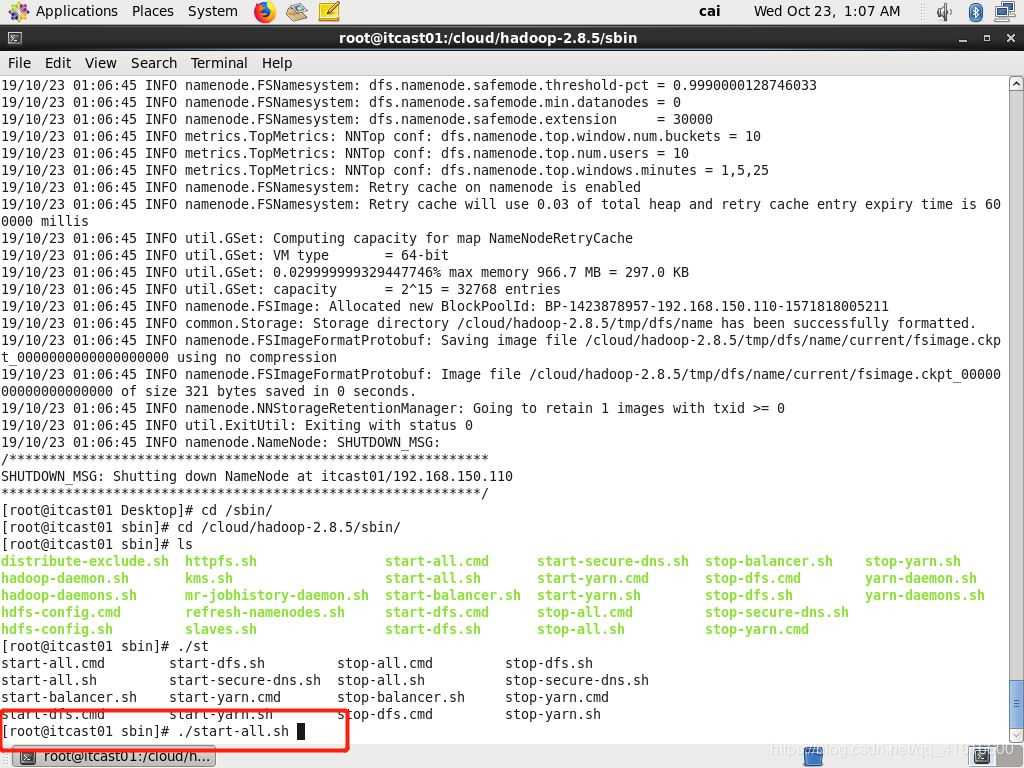Image resolution: width=1024 pixels, height=768 pixels.
Task: Open the sticky notes launcher icon
Action: (329, 12)
